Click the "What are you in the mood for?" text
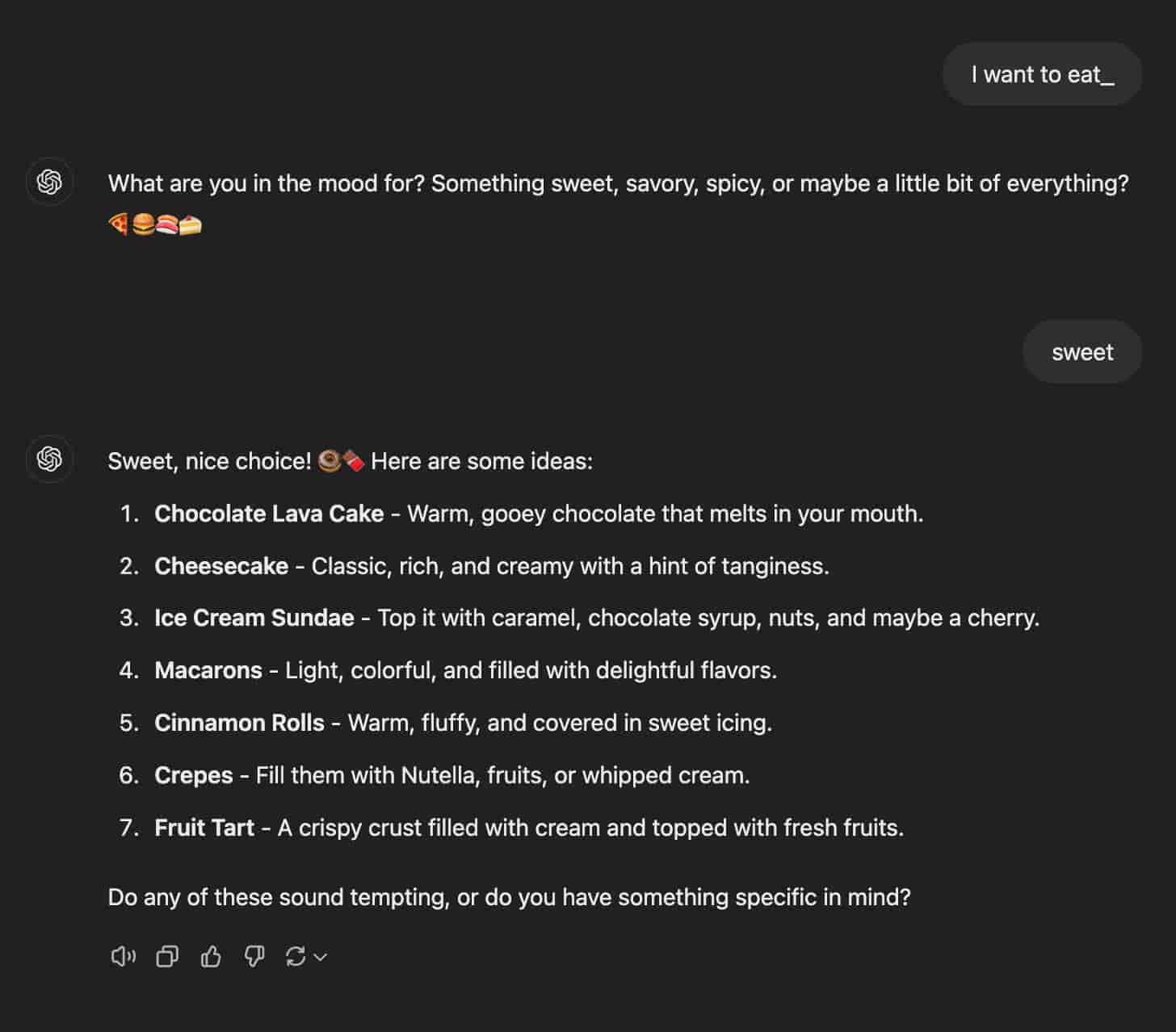 267,183
